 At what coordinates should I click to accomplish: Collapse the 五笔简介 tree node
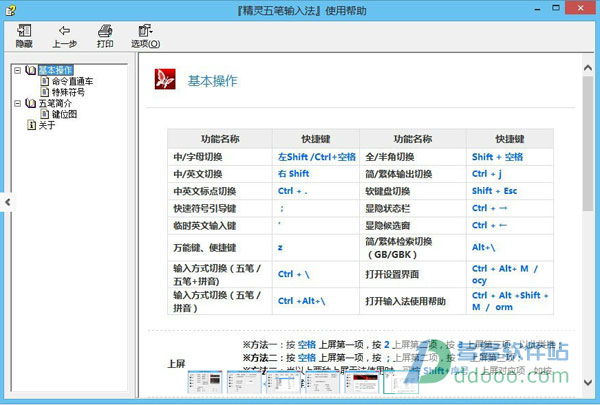click(x=18, y=103)
